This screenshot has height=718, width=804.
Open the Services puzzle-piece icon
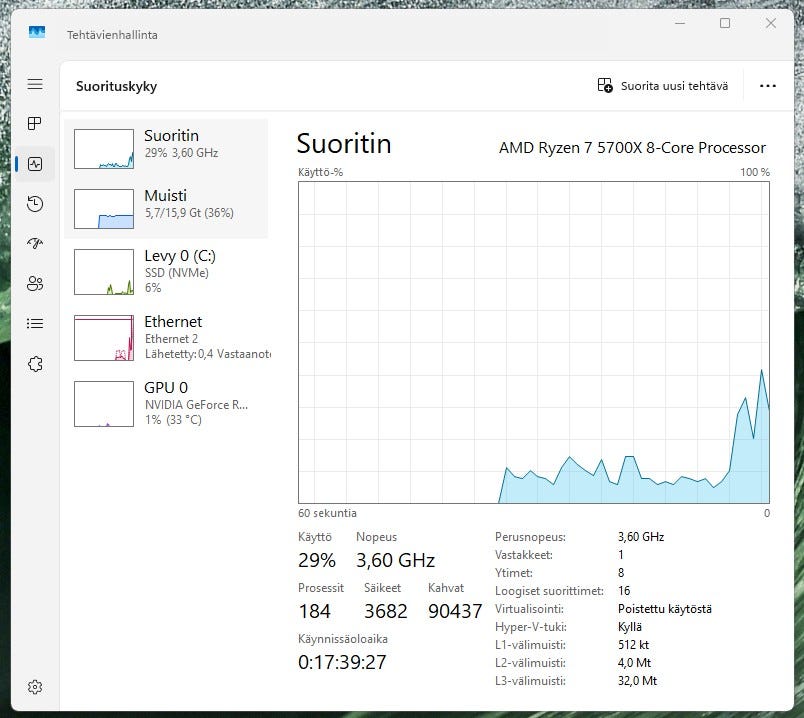(x=35, y=364)
